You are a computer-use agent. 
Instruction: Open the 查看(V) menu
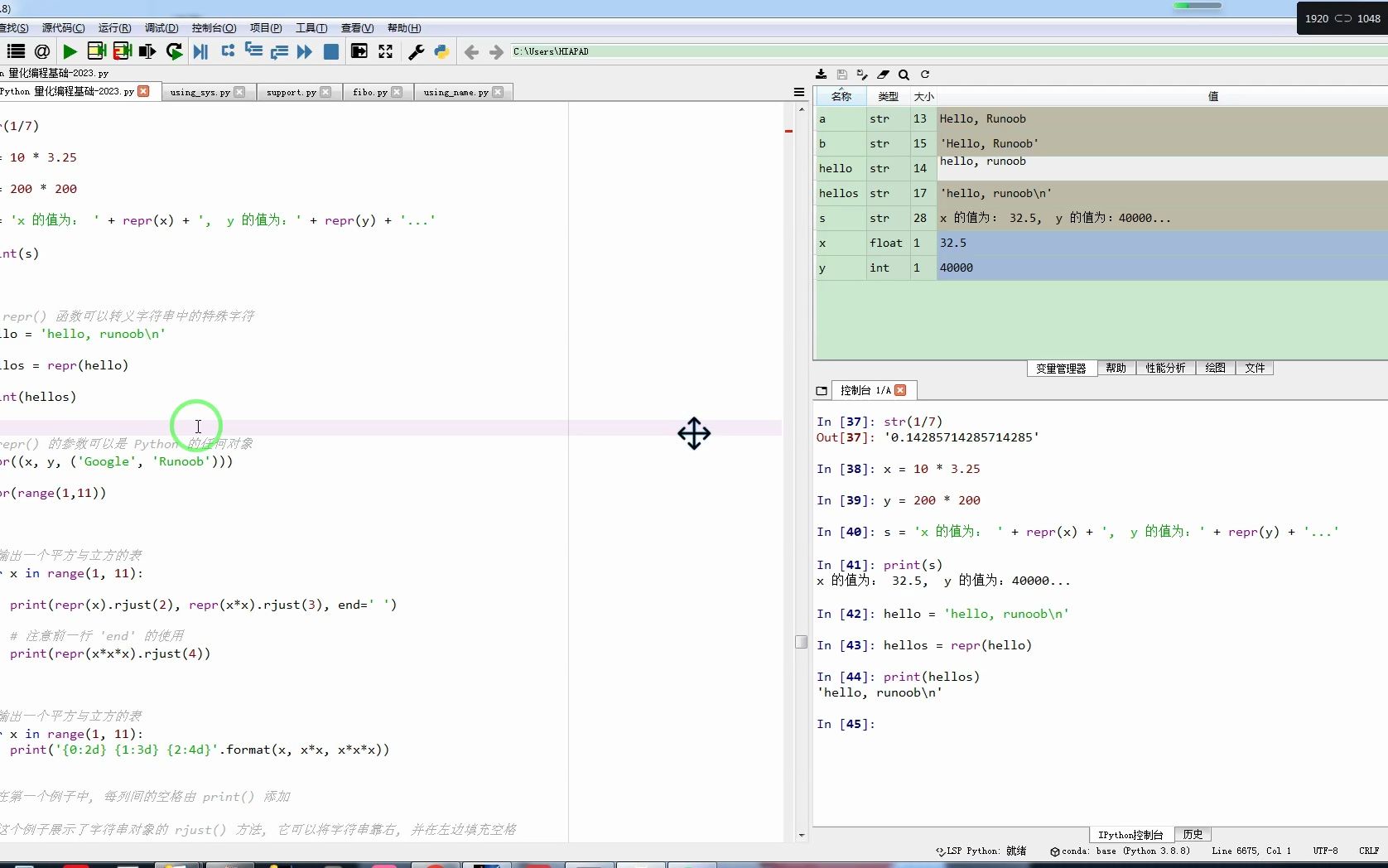(x=357, y=28)
